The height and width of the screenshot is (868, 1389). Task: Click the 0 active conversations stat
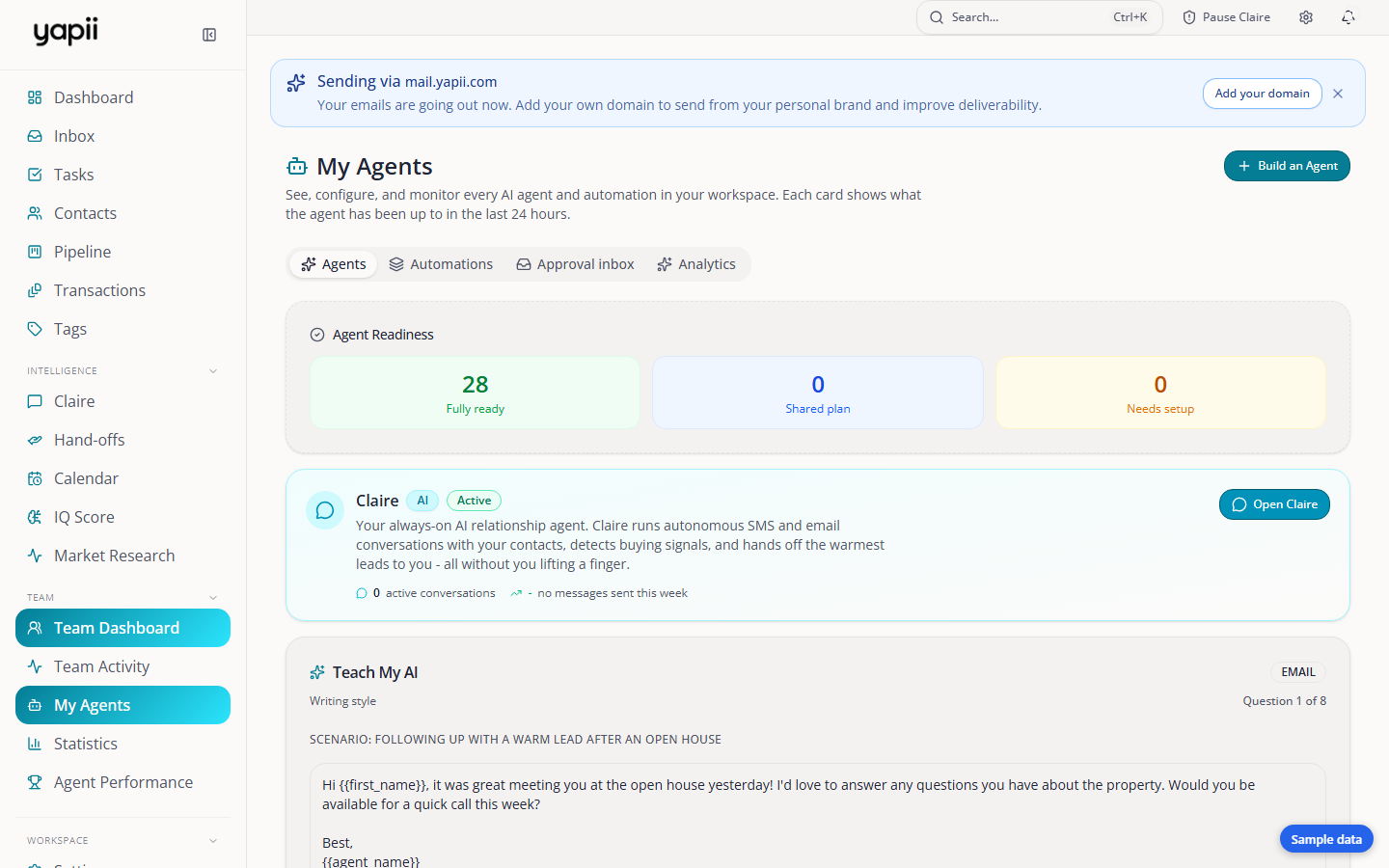[x=425, y=593]
